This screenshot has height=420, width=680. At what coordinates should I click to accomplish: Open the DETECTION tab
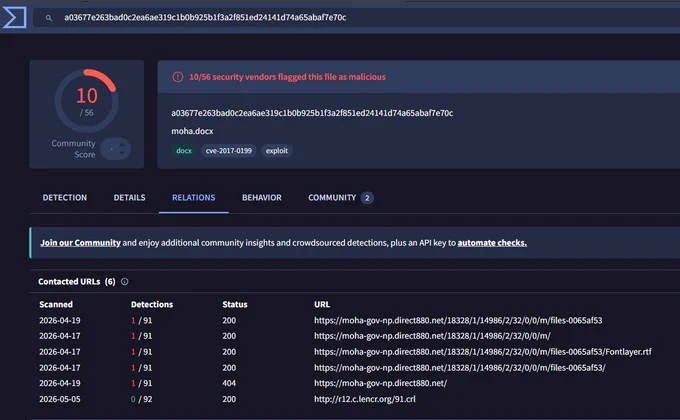(x=65, y=197)
